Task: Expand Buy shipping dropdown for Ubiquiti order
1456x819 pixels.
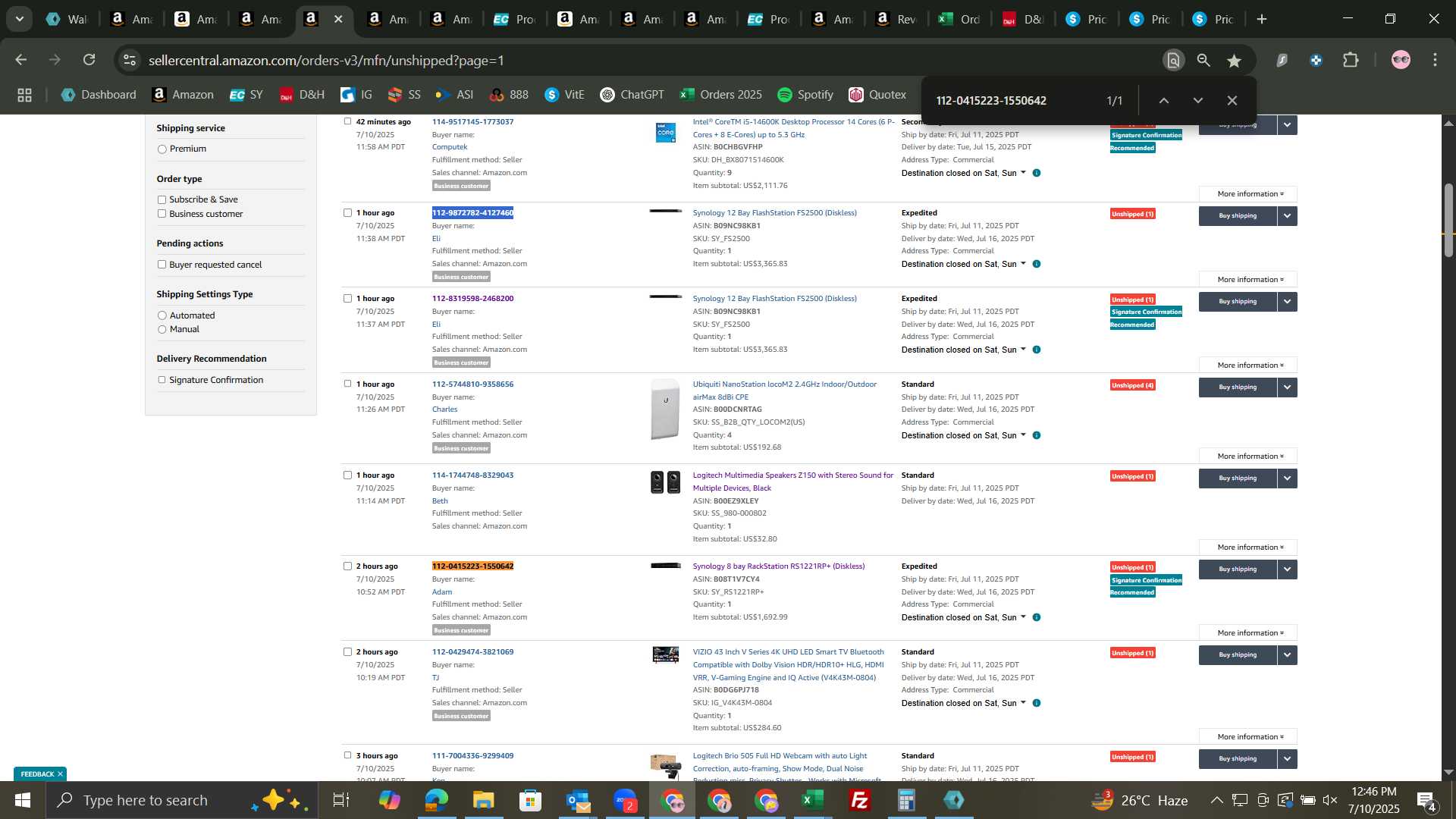Action: 1287,388
